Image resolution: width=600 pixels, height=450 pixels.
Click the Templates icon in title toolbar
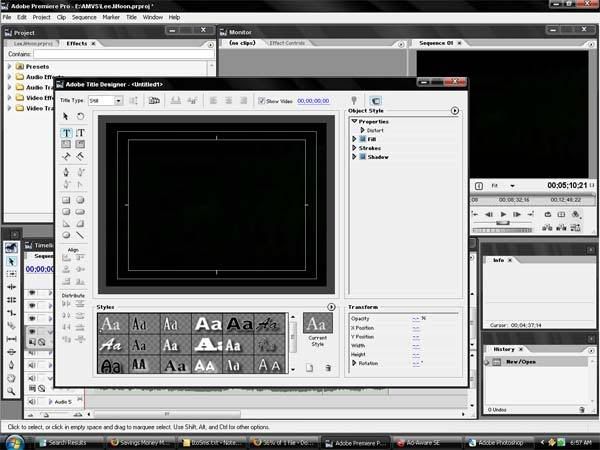154,100
